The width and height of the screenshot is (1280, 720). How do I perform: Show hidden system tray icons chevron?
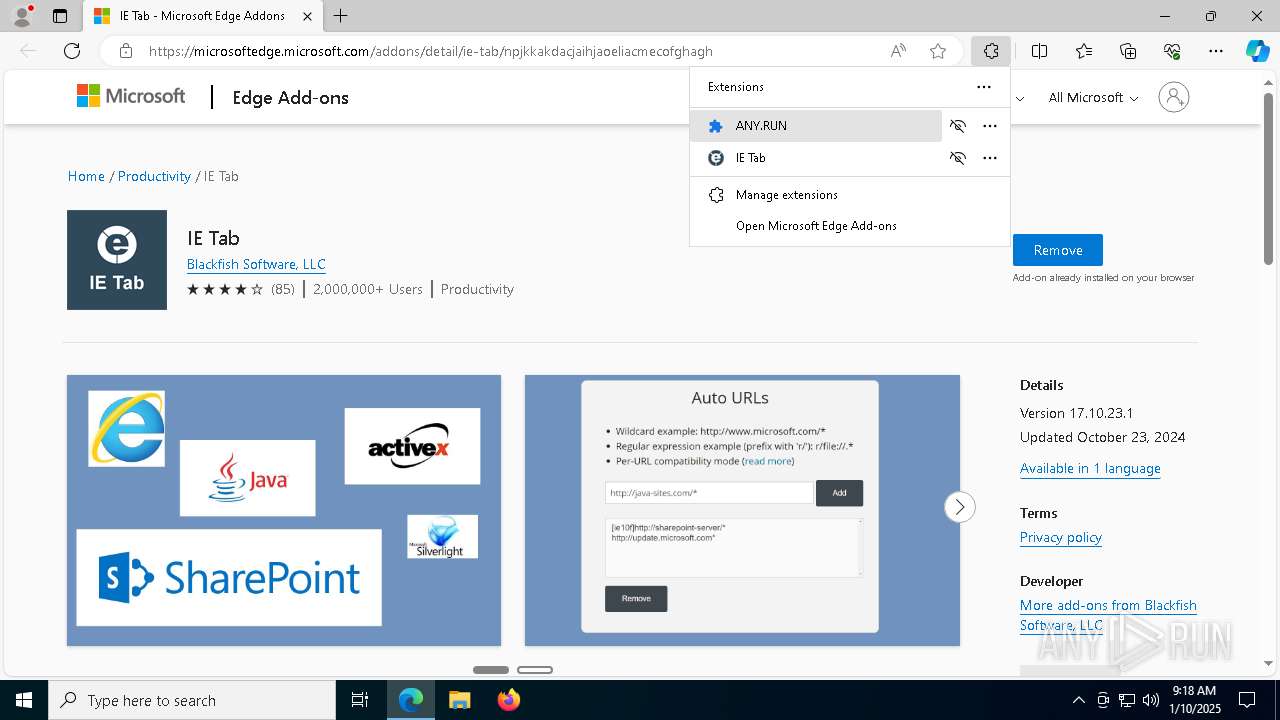[x=1078, y=700]
